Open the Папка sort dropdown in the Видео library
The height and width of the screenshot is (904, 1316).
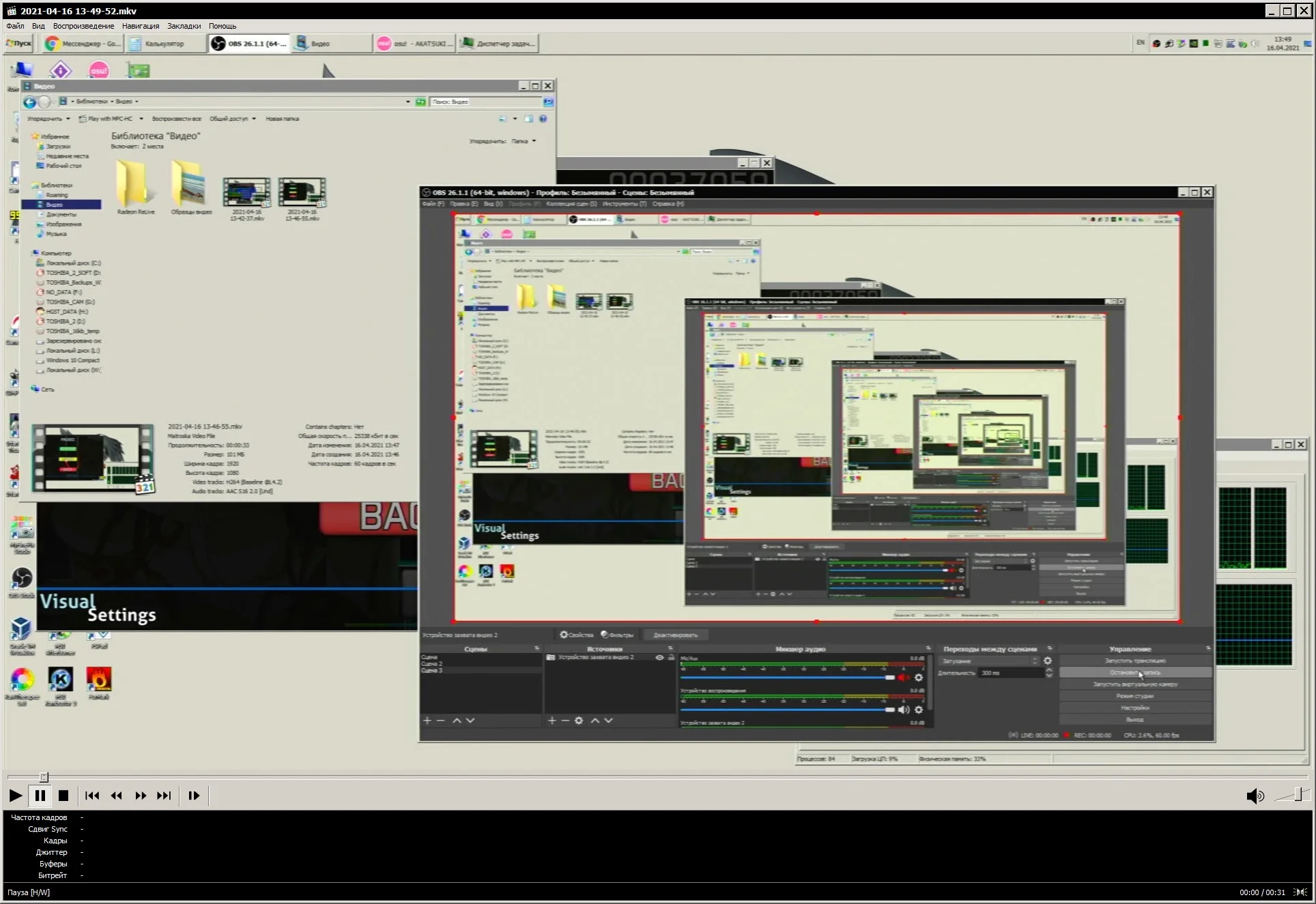pos(524,141)
